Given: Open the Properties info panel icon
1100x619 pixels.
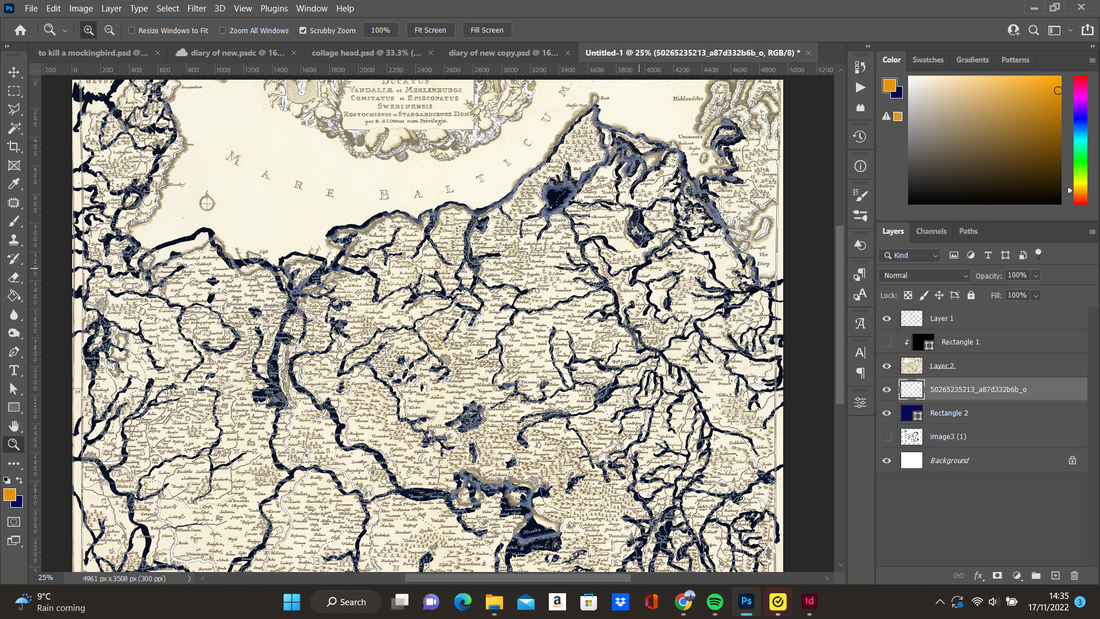Looking at the screenshot, I should [860, 166].
